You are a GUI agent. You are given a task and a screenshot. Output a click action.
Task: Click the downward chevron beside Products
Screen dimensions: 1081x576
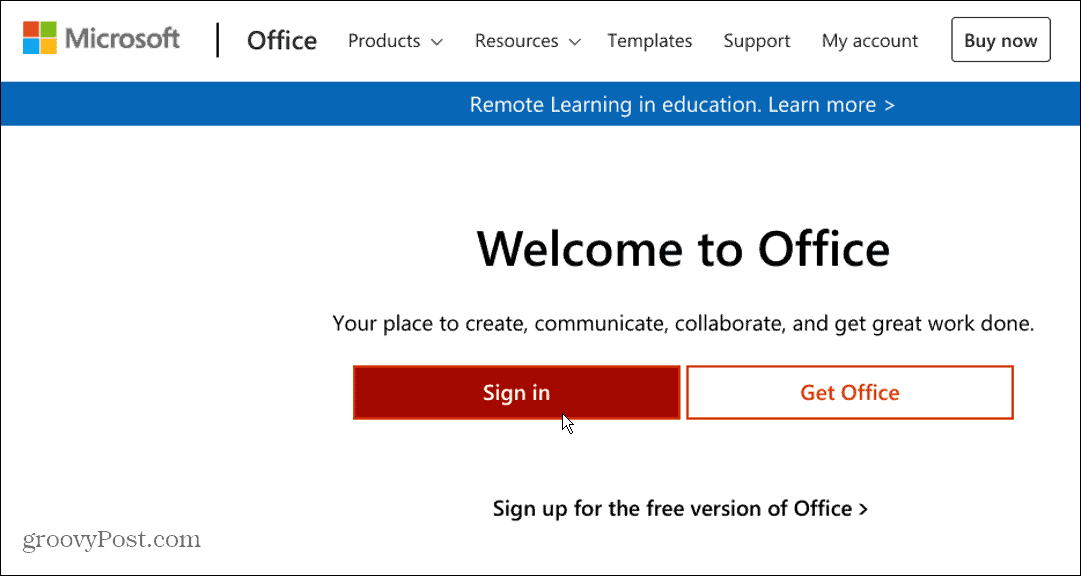pyautogui.click(x=437, y=42)
